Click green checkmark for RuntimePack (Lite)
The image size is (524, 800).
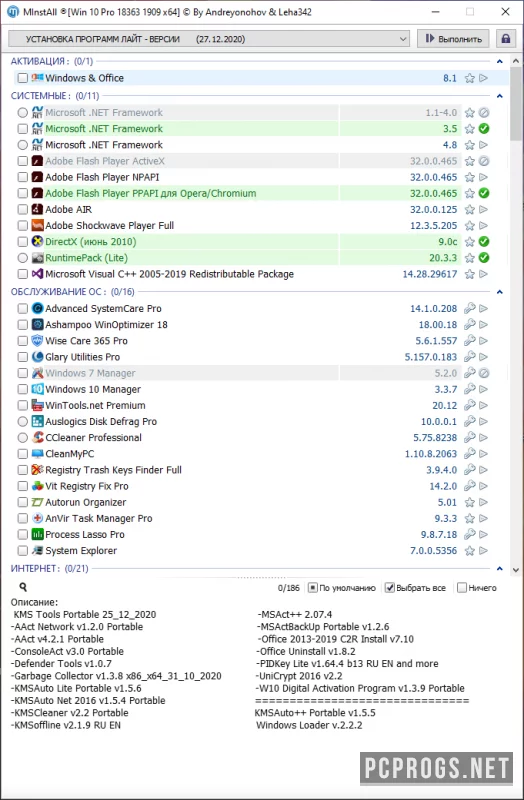tap(484, 258)
